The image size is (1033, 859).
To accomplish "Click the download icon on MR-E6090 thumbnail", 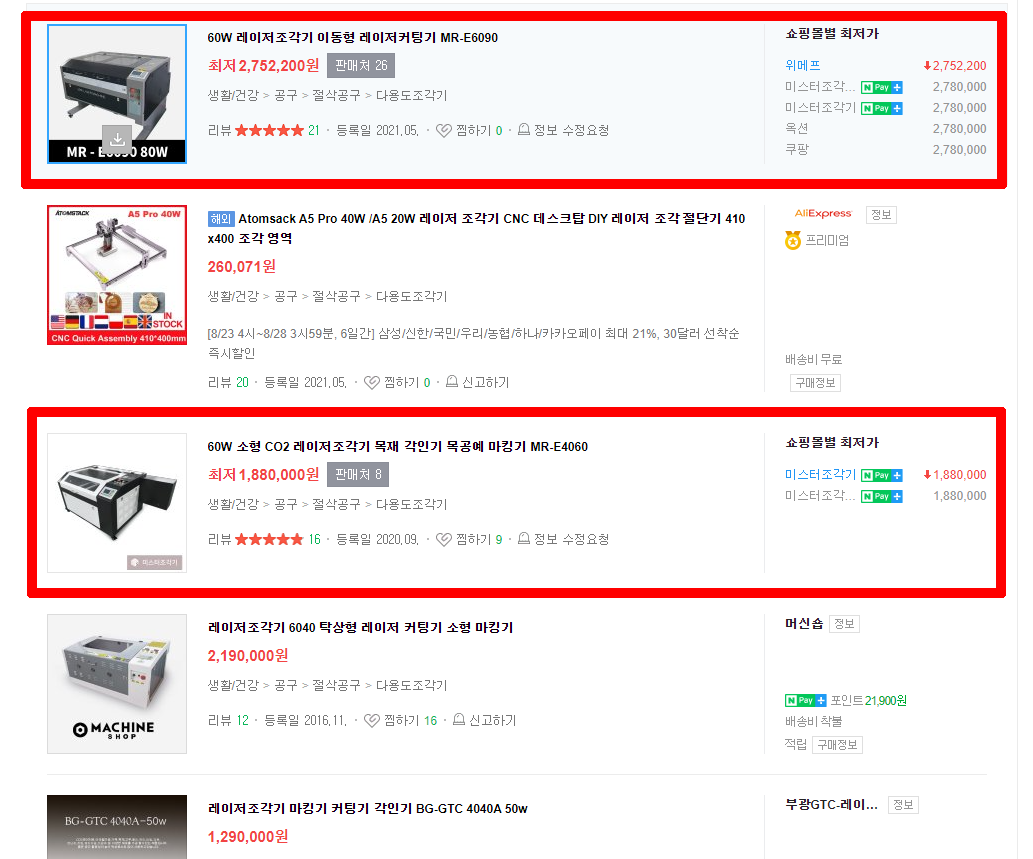I will pos(117,139).
